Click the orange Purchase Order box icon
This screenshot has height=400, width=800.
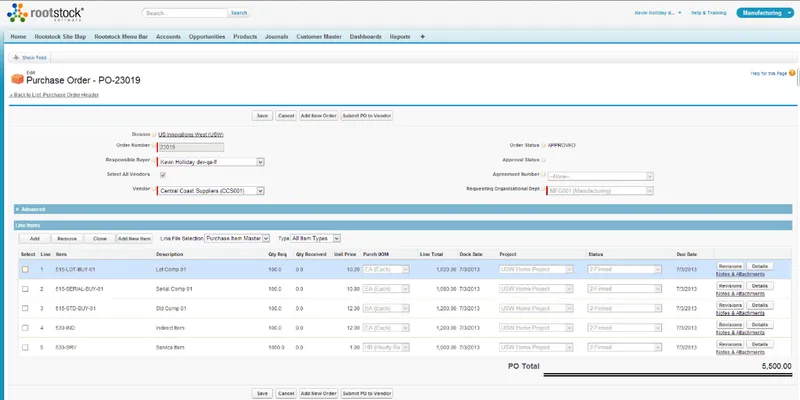click(17, 80)
